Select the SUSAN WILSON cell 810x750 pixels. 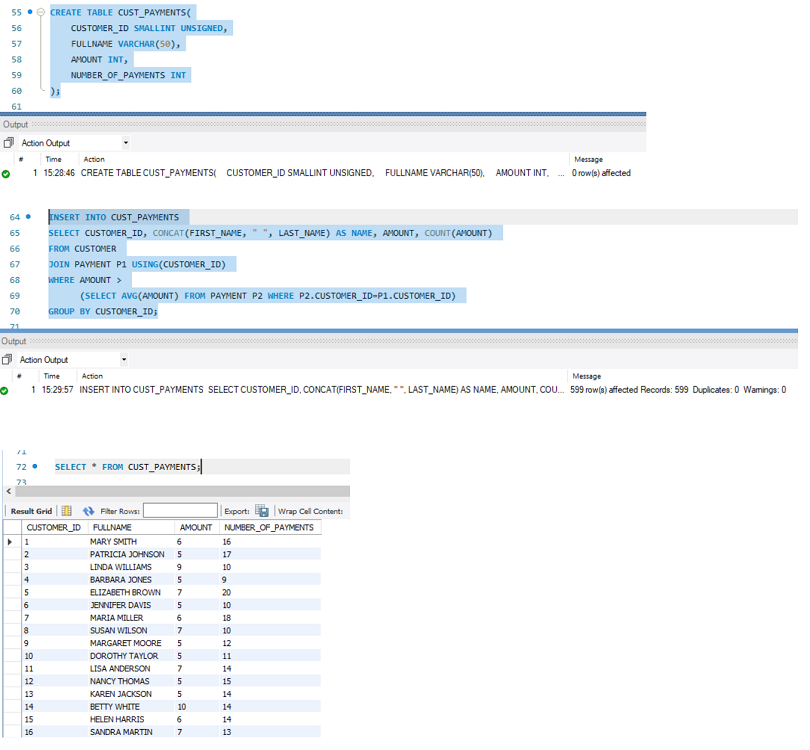tap(131, 630)
